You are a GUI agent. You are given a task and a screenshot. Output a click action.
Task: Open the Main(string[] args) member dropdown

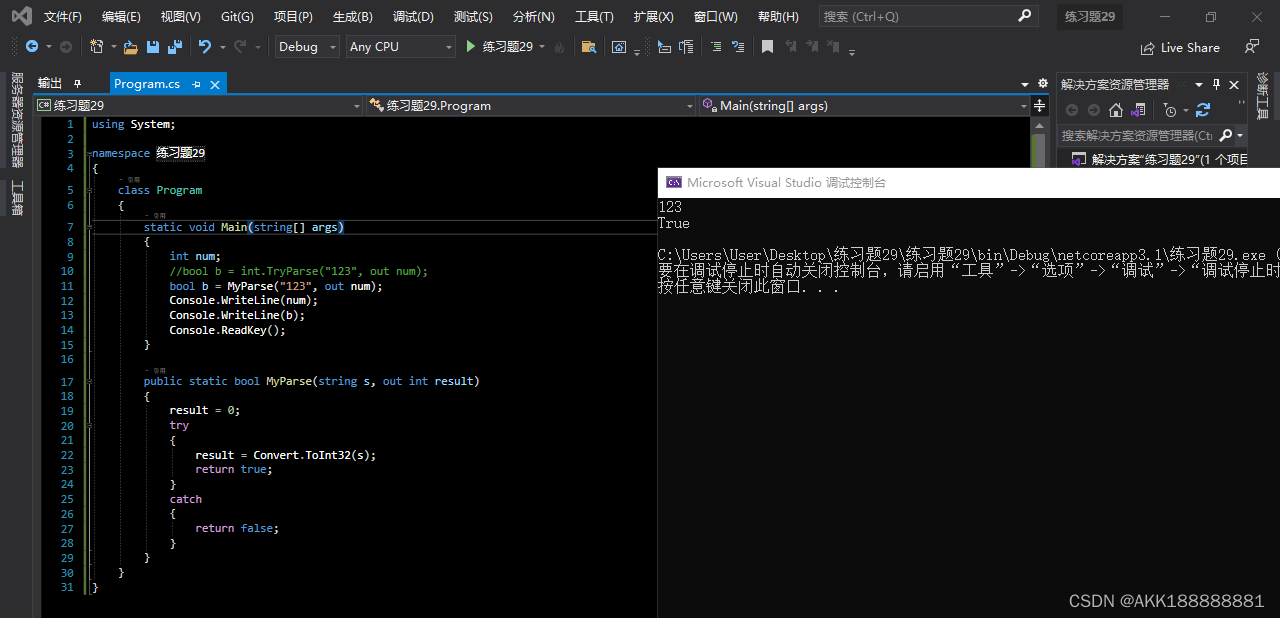pyautogui.click(x=864, y=105)
